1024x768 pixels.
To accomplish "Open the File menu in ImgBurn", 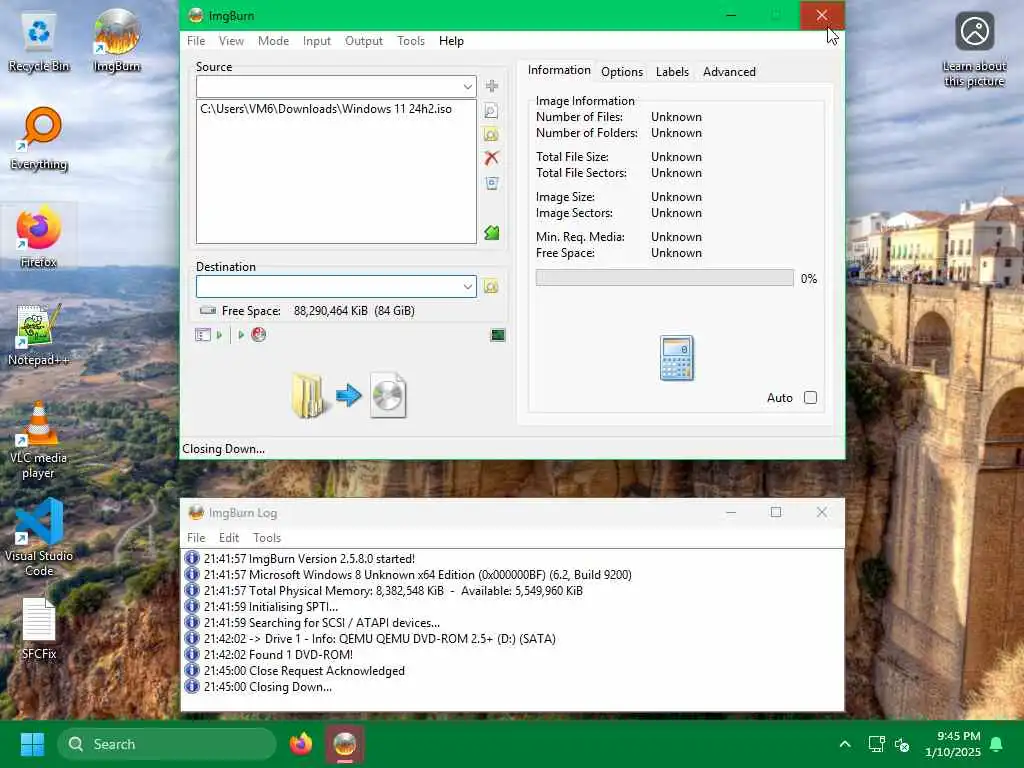I will coord(196,40).
